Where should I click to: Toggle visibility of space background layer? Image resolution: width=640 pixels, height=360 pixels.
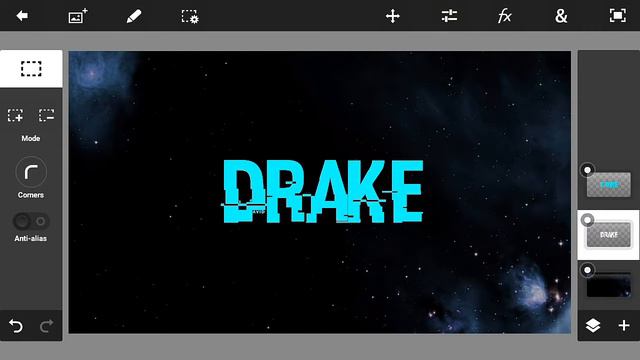pos(587,270)
